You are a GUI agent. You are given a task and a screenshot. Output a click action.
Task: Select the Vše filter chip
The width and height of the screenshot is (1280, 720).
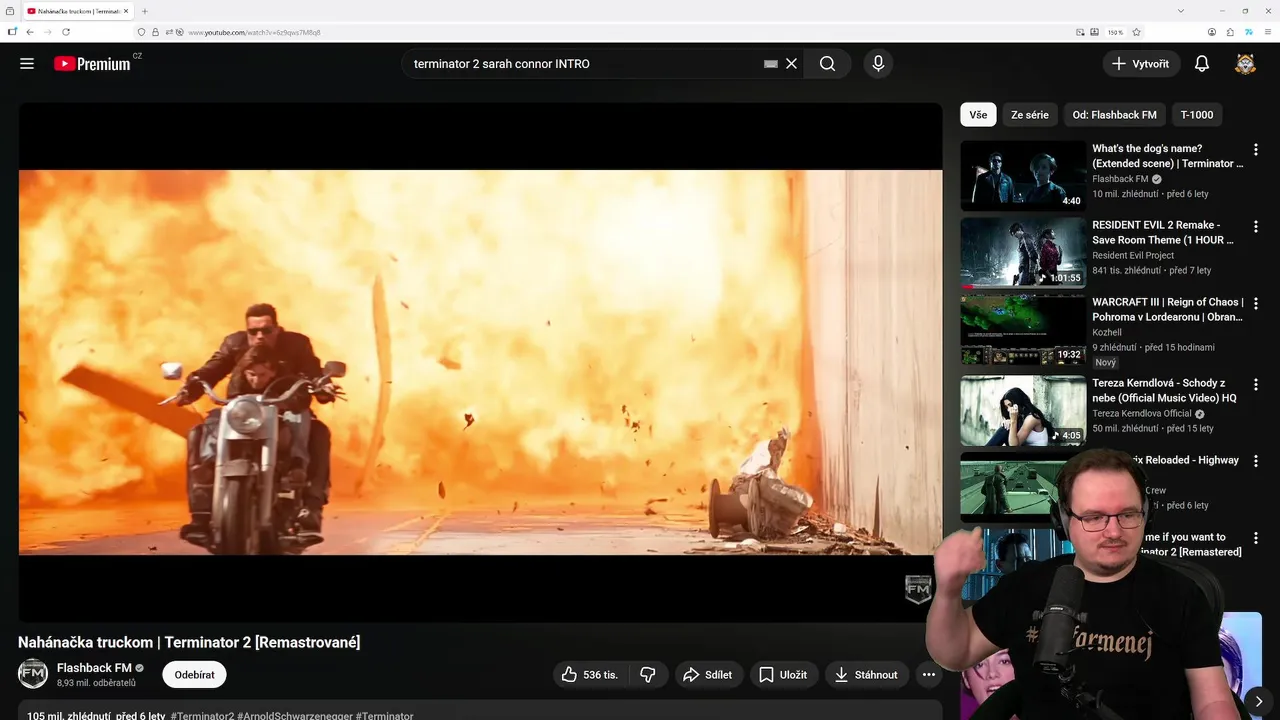[978, 115]
